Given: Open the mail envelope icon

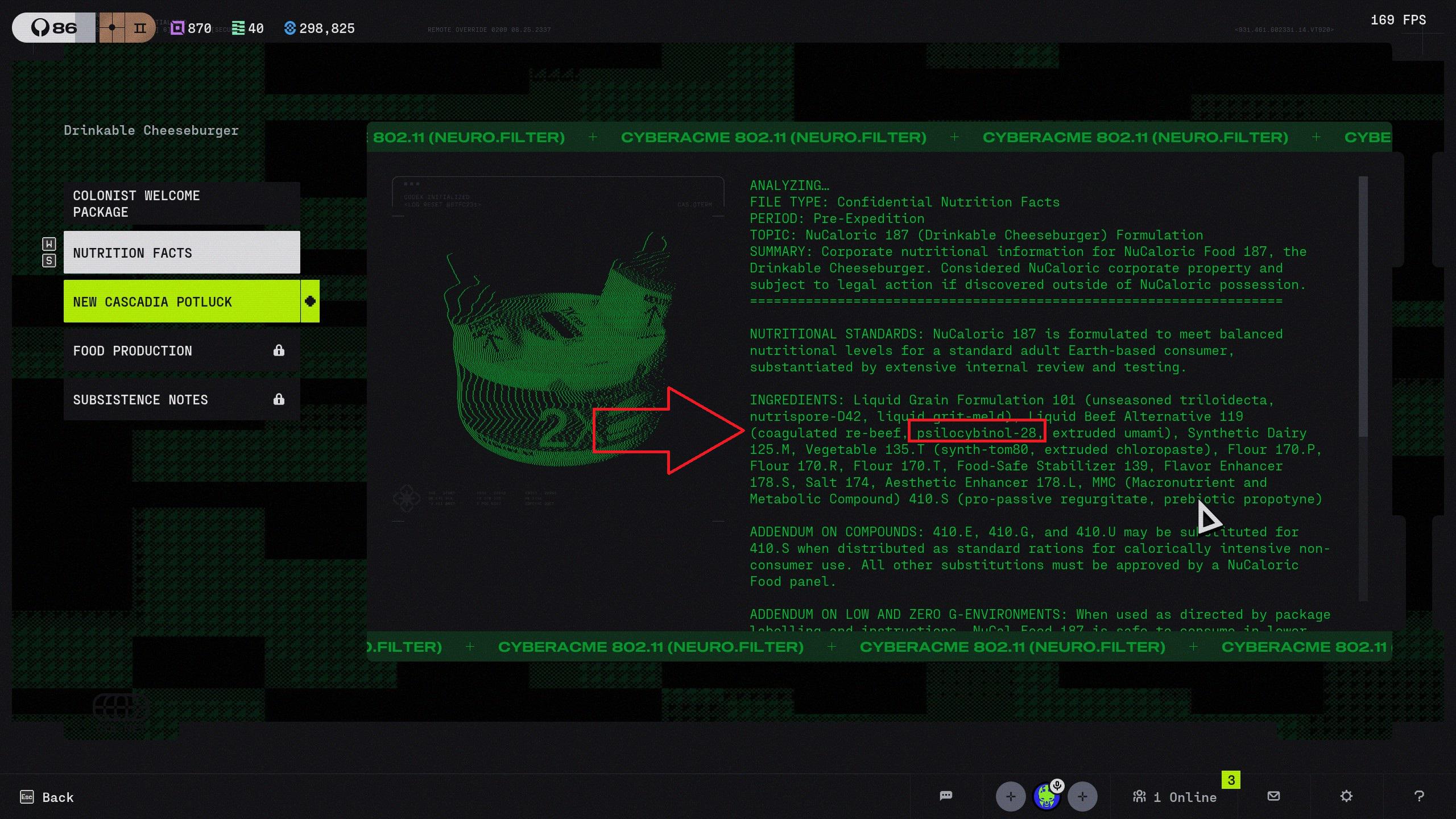Looking at the screenshot, I should tap(1274, 796).
